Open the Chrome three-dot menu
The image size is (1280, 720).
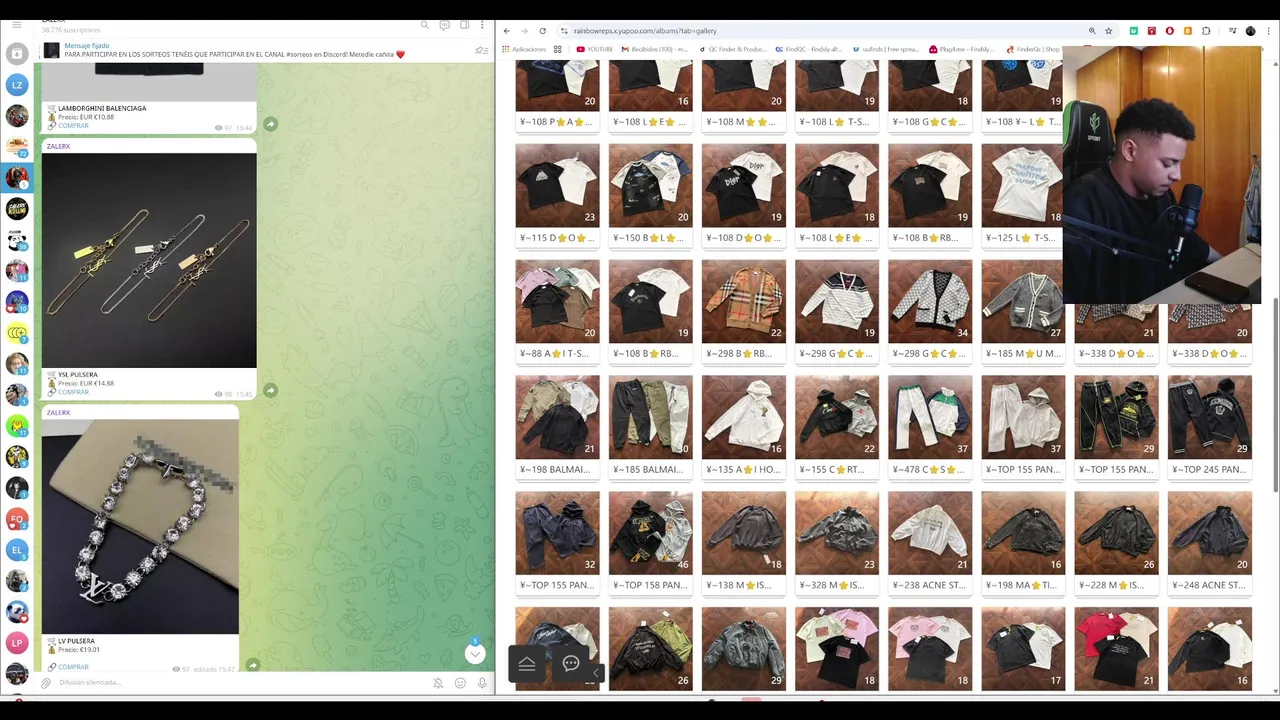click(1267, 31)
